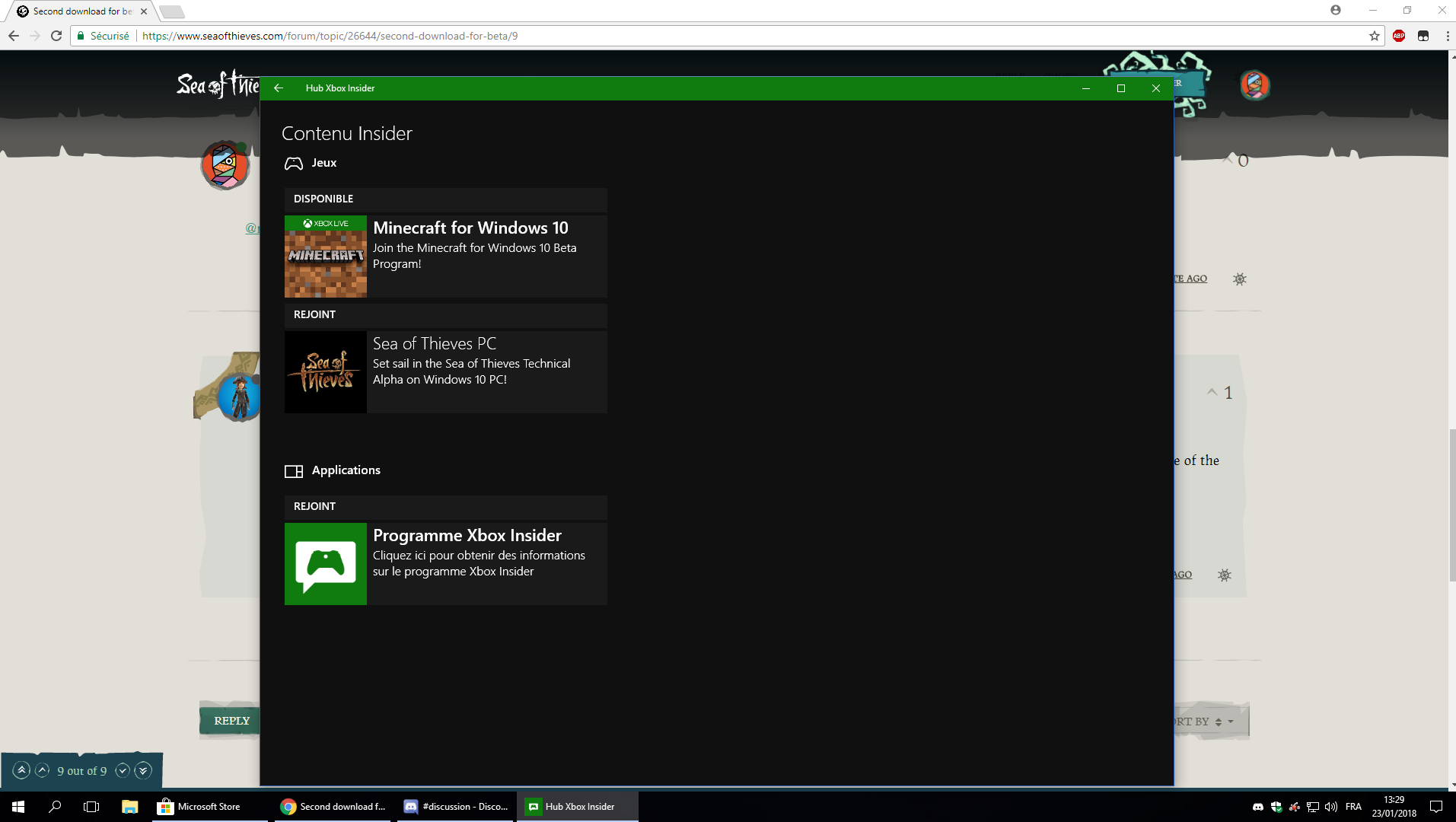Open the Windows Action Center notifications
This screenshot has height=822, width=1456.
tap(1436, 807)
